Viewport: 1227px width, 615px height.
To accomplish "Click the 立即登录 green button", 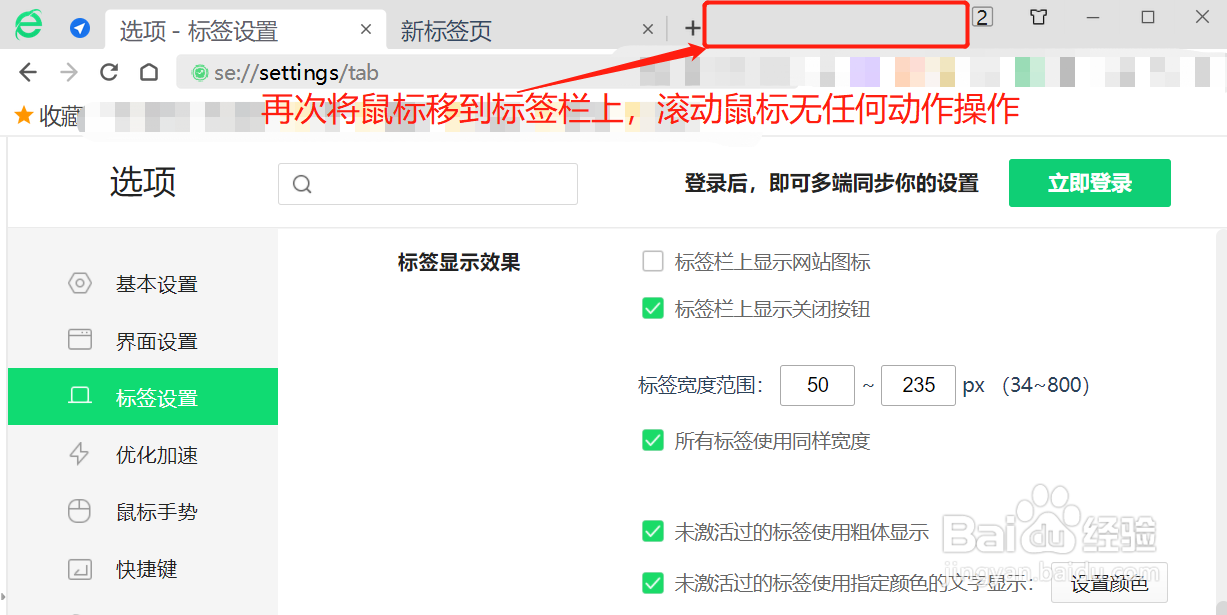I will (1089, 183).
